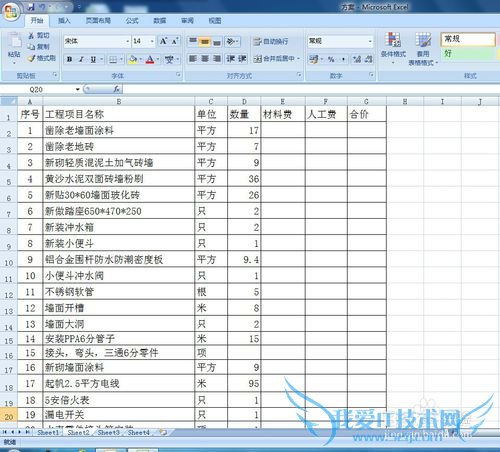Click the increase indent icon
Image resolution: width=500 pixels, height=452 pixels.
(242, 59)
